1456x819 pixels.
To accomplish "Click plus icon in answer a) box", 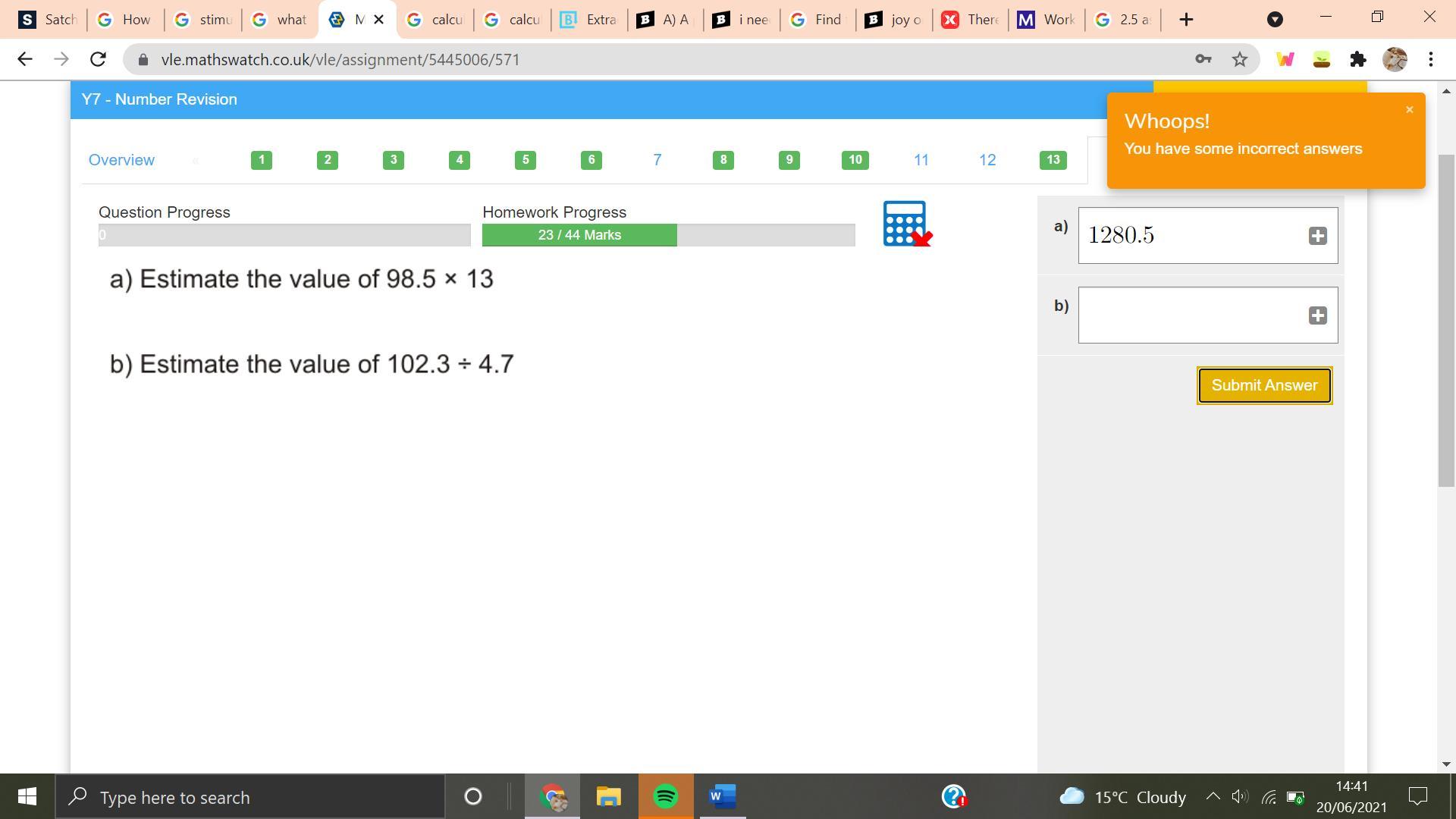I will [x=1317, y=236].
